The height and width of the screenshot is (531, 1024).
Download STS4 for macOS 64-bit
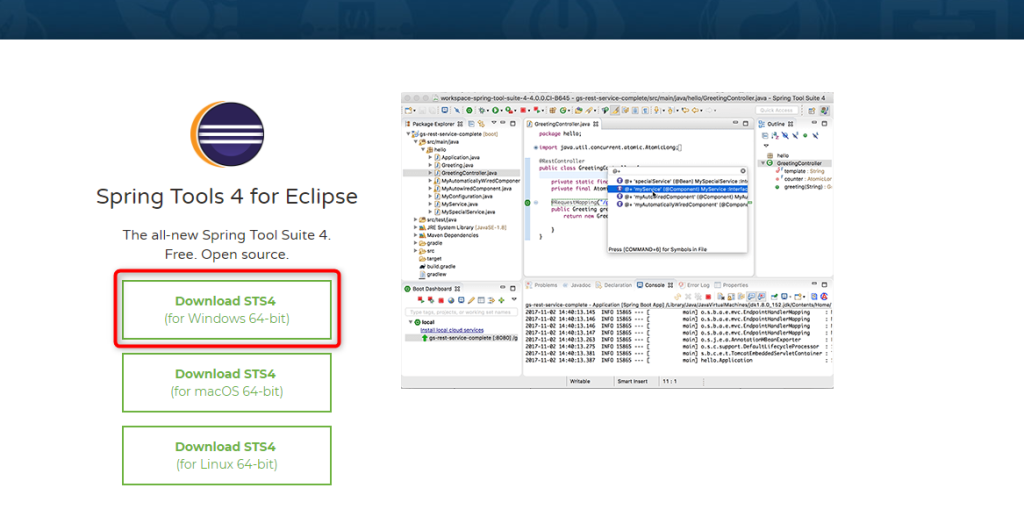pos(227,383)
